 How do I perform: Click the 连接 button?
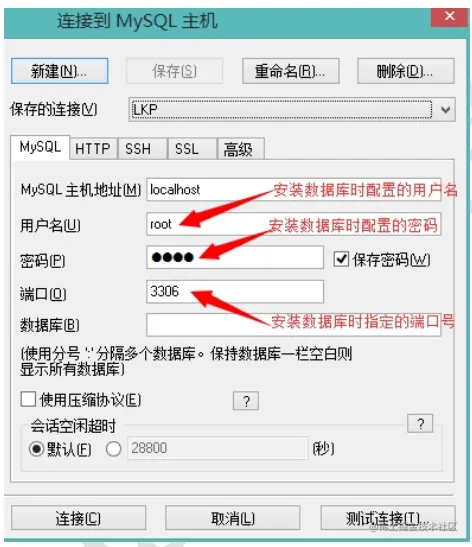(x=78, y=518)
